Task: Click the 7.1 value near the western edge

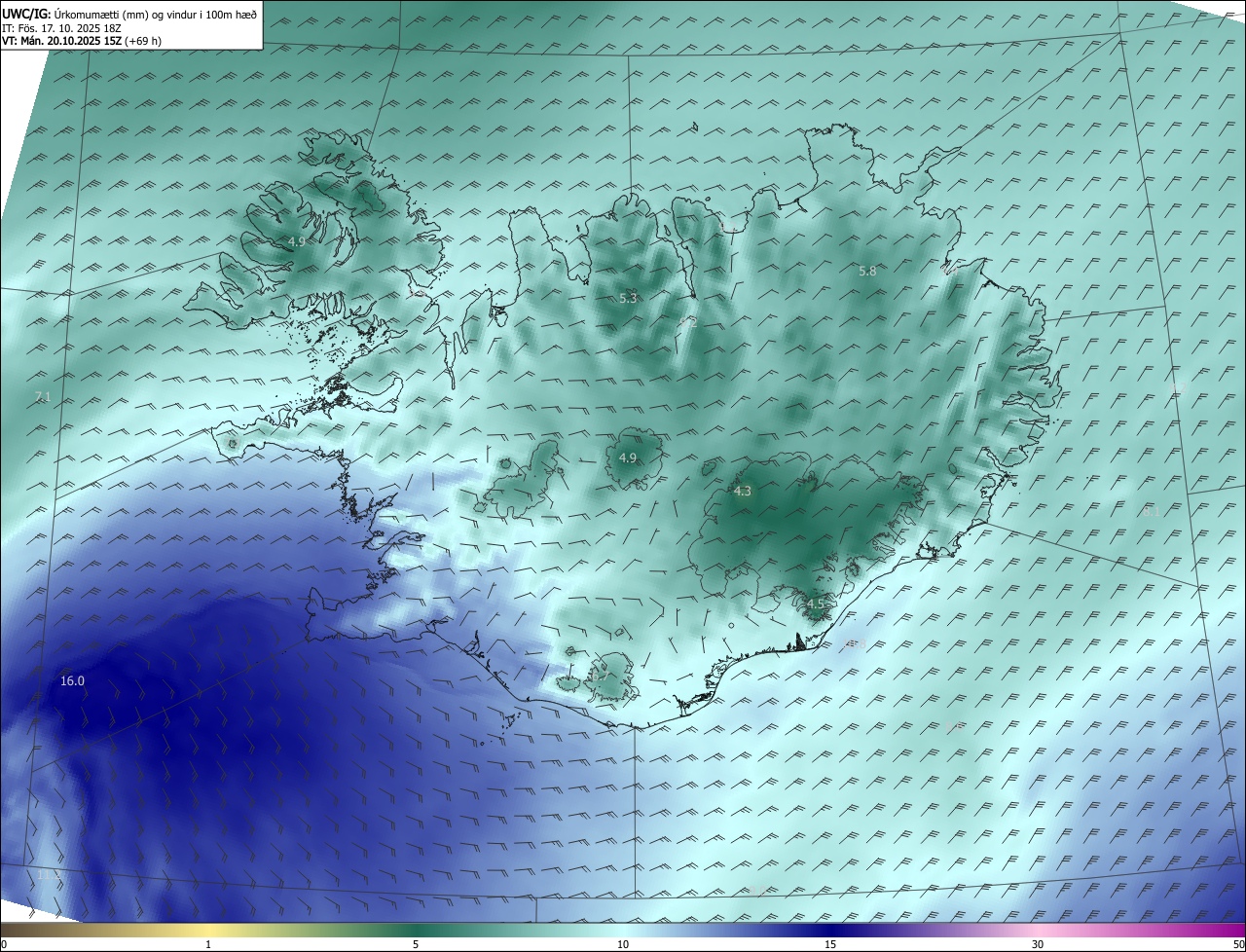Action: pyautogui.click(x=42, y=396)
